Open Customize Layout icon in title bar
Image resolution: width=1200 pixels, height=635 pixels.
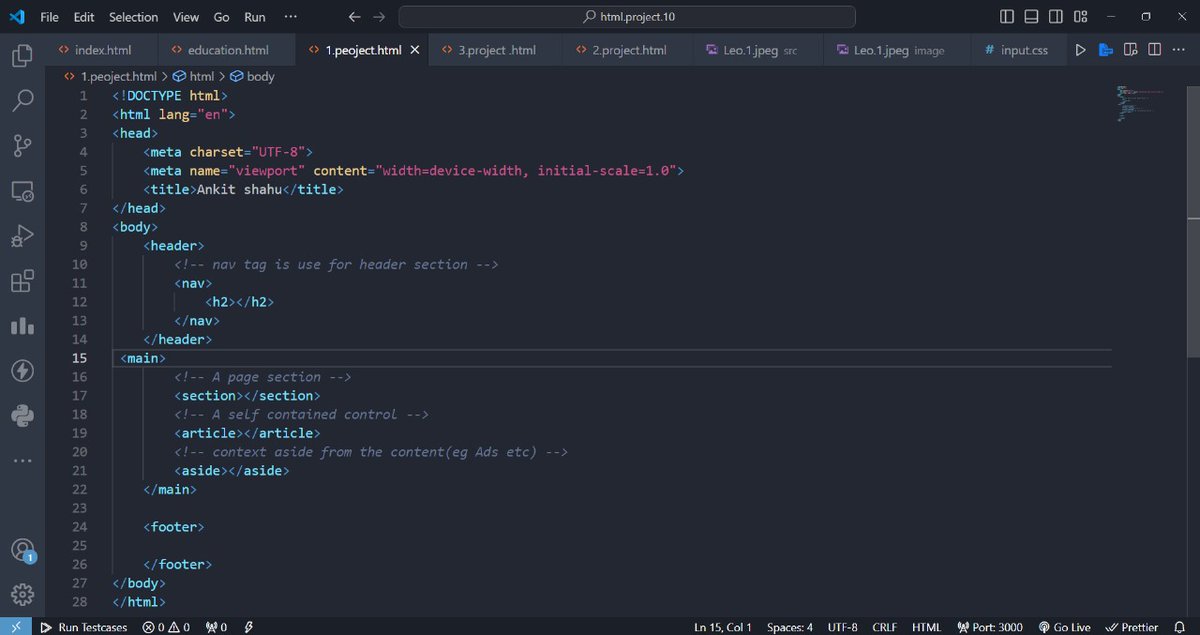pyautogui.click(x=1081, y=17)
